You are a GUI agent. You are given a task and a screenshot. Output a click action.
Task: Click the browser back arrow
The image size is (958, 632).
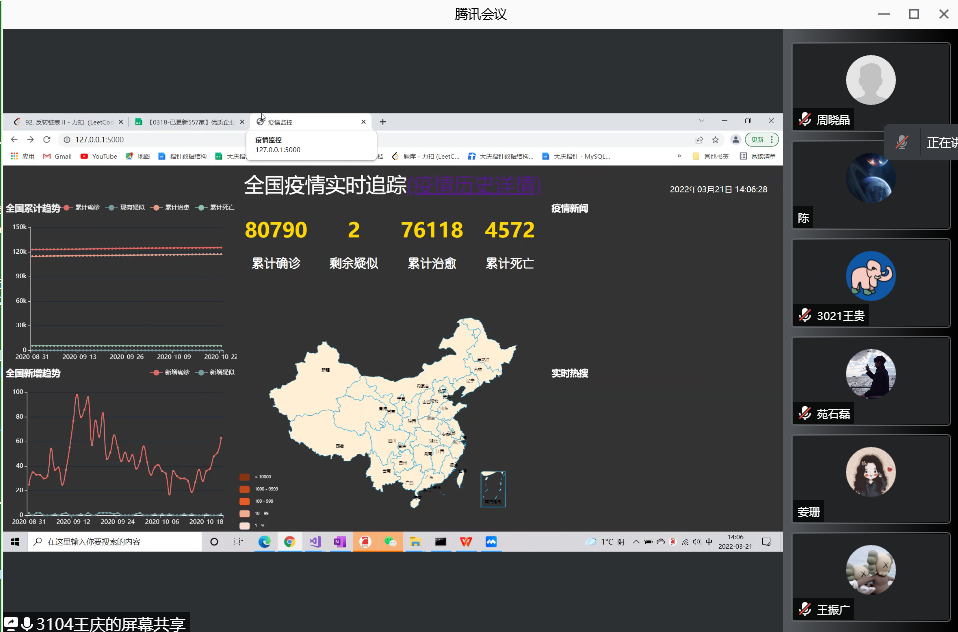tap(15, 139)
